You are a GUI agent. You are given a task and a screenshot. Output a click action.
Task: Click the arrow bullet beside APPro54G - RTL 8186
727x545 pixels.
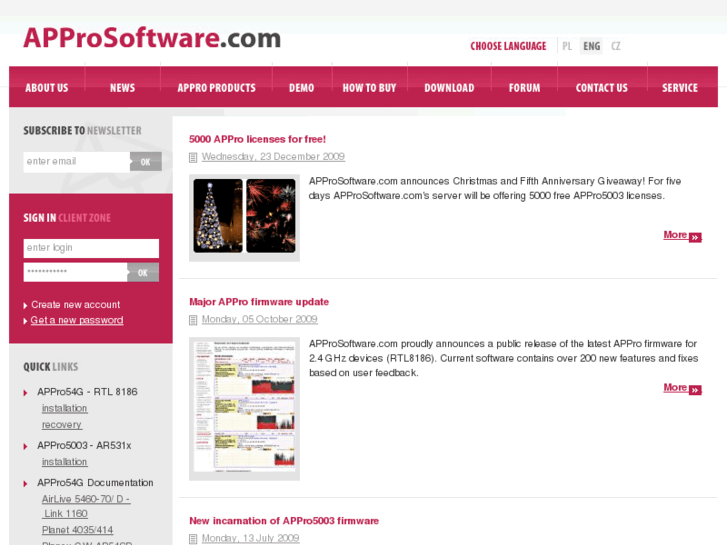pos(26,393)
